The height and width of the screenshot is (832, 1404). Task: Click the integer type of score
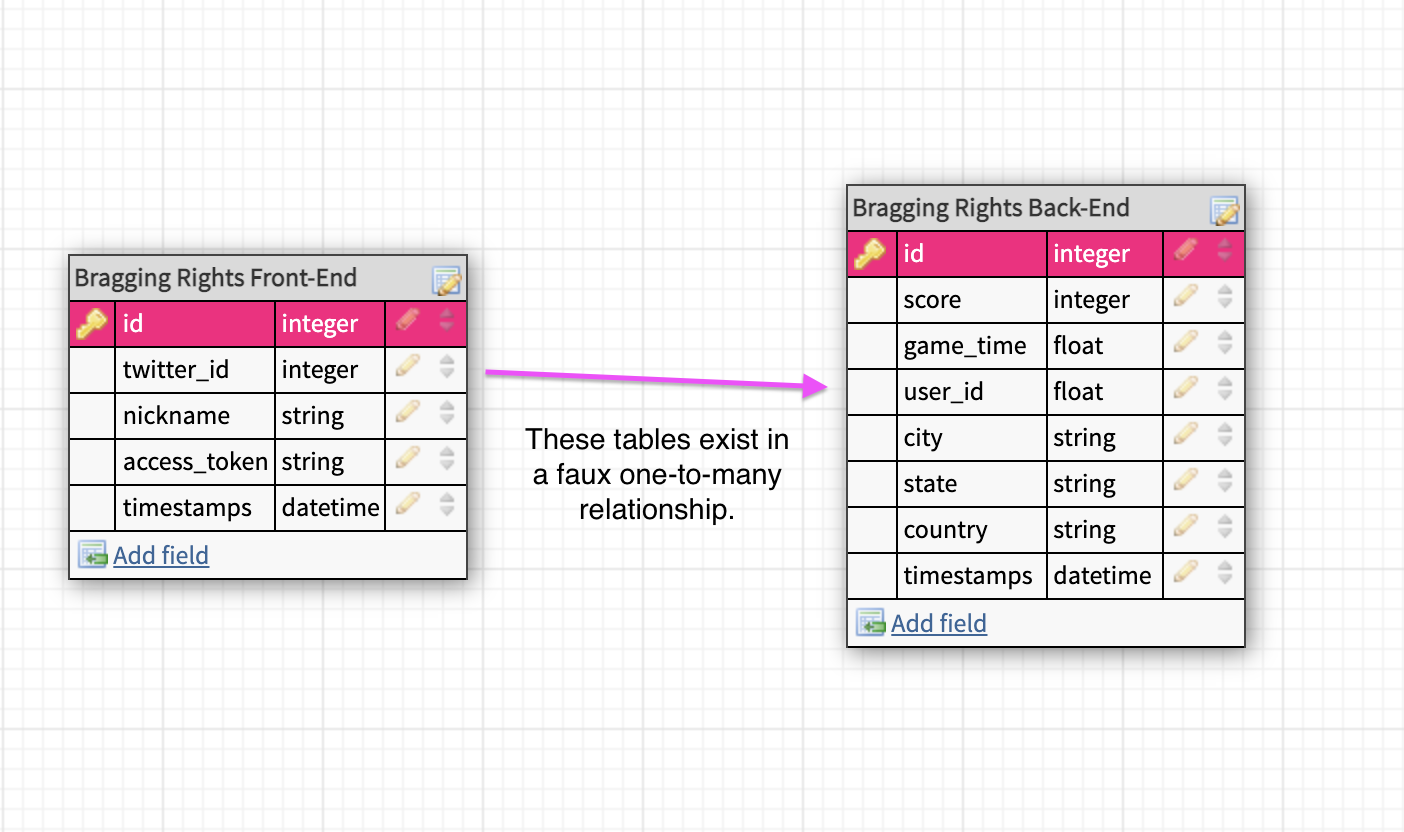point(1092,300)
